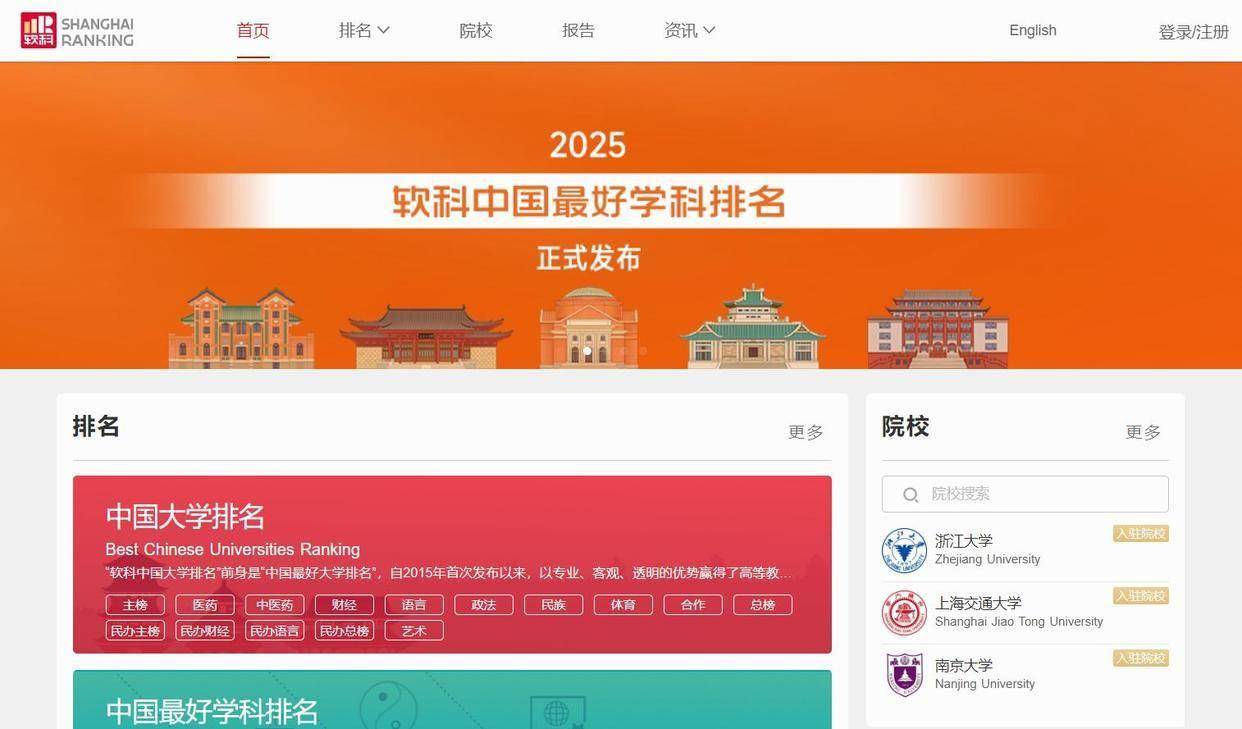The image size is (1242, 729).
Task: Expand the 排名 dropdown in navigation
Action: (364, 31)
